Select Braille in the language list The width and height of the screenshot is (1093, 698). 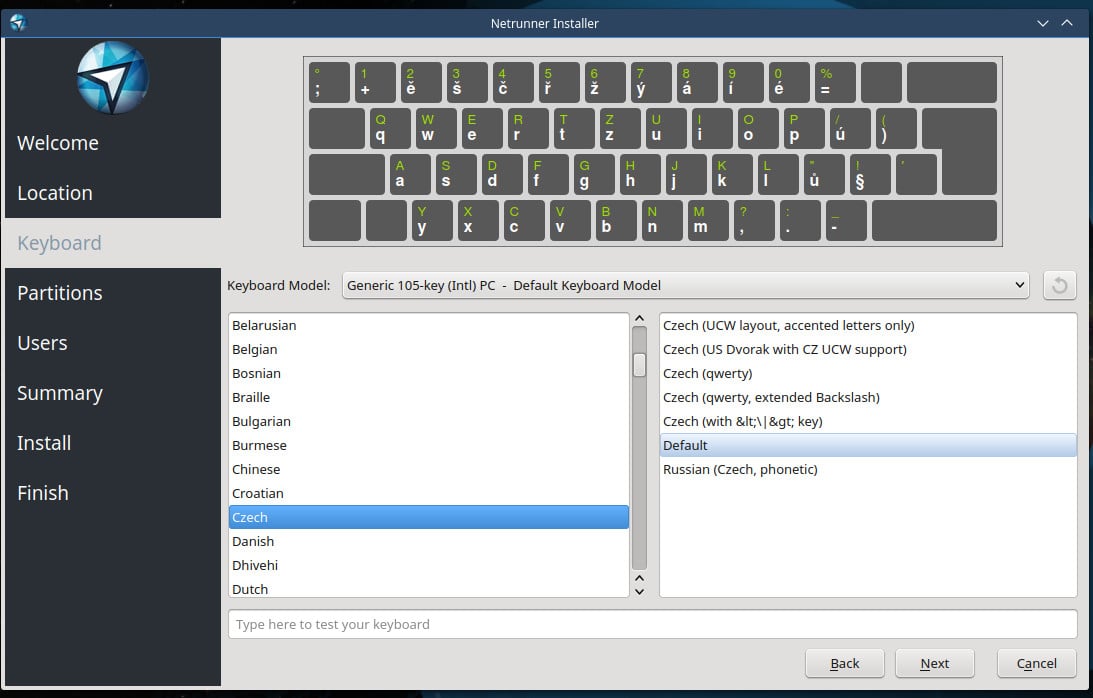[429, 397]
